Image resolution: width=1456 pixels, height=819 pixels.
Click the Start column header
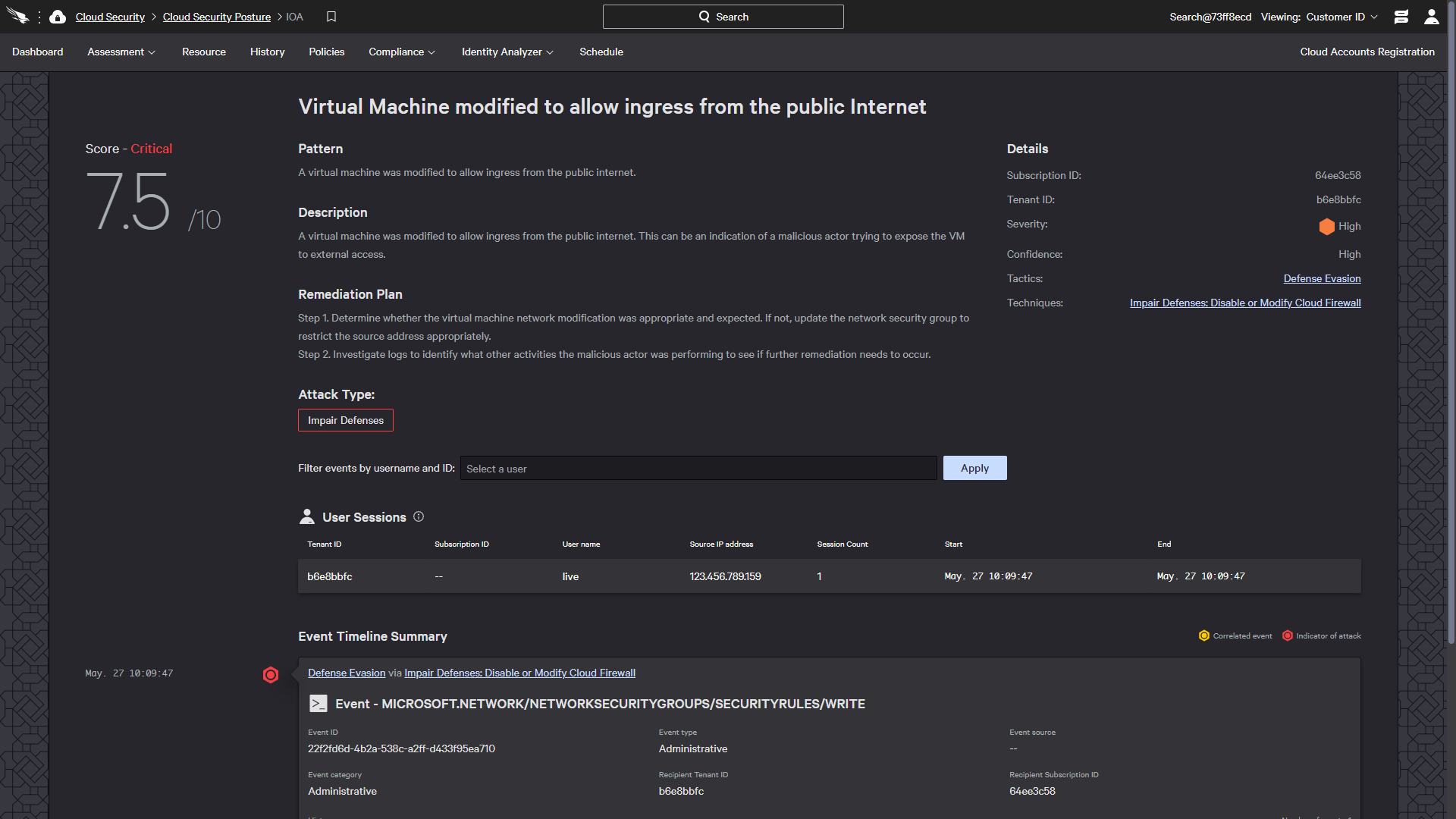[x=953, y=544]
